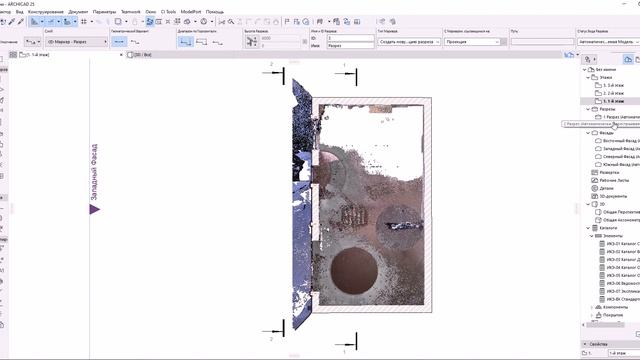
Task: Toggle the active trace reference icon
Action: pyautogui.click(x=150, y=22)
